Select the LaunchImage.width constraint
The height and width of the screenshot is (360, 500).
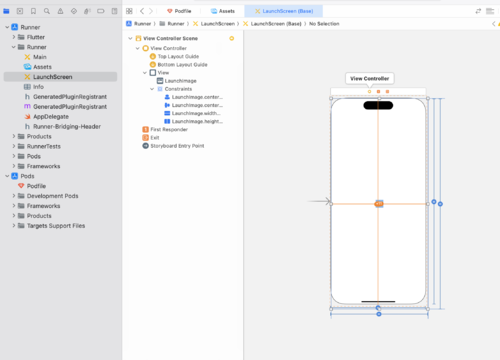coord(196,113)
